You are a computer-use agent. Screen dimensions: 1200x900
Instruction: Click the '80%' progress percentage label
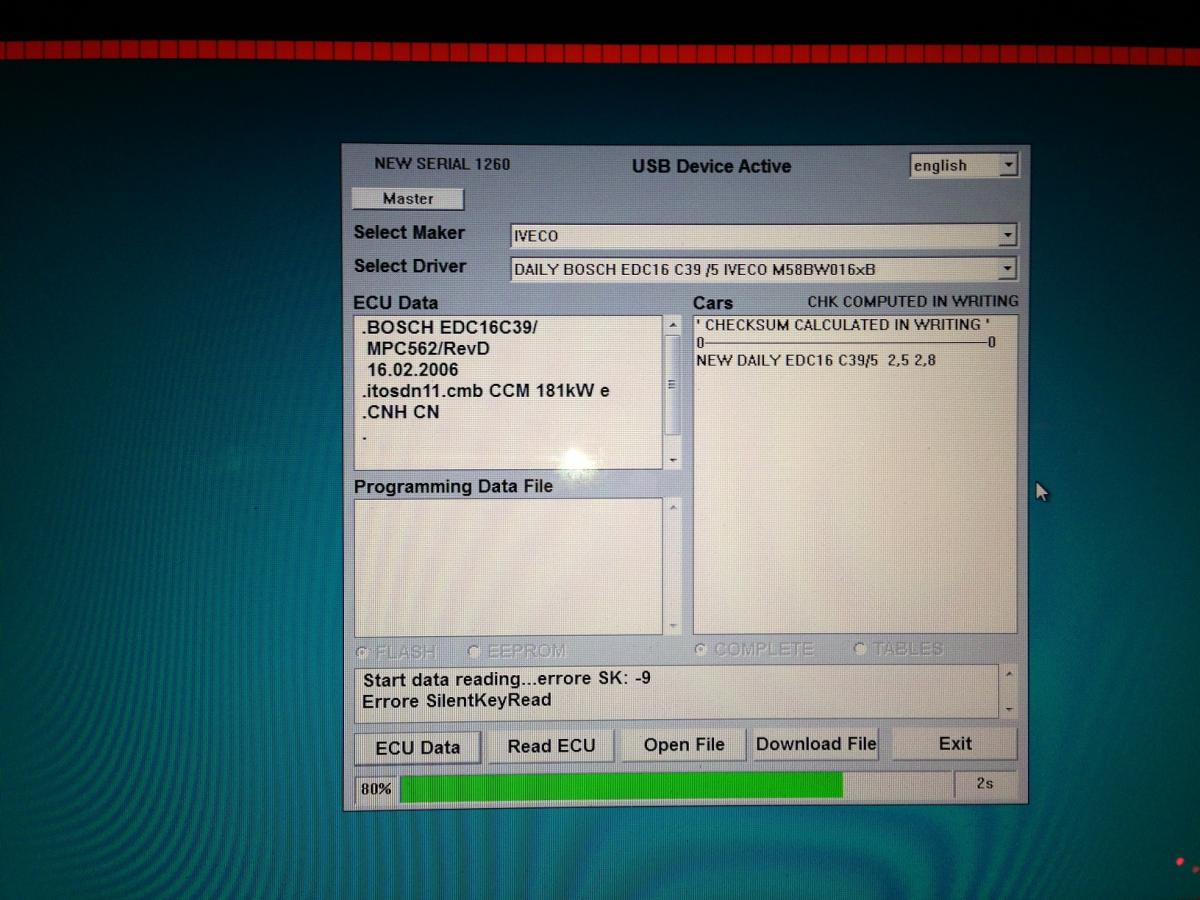(376, 789)
